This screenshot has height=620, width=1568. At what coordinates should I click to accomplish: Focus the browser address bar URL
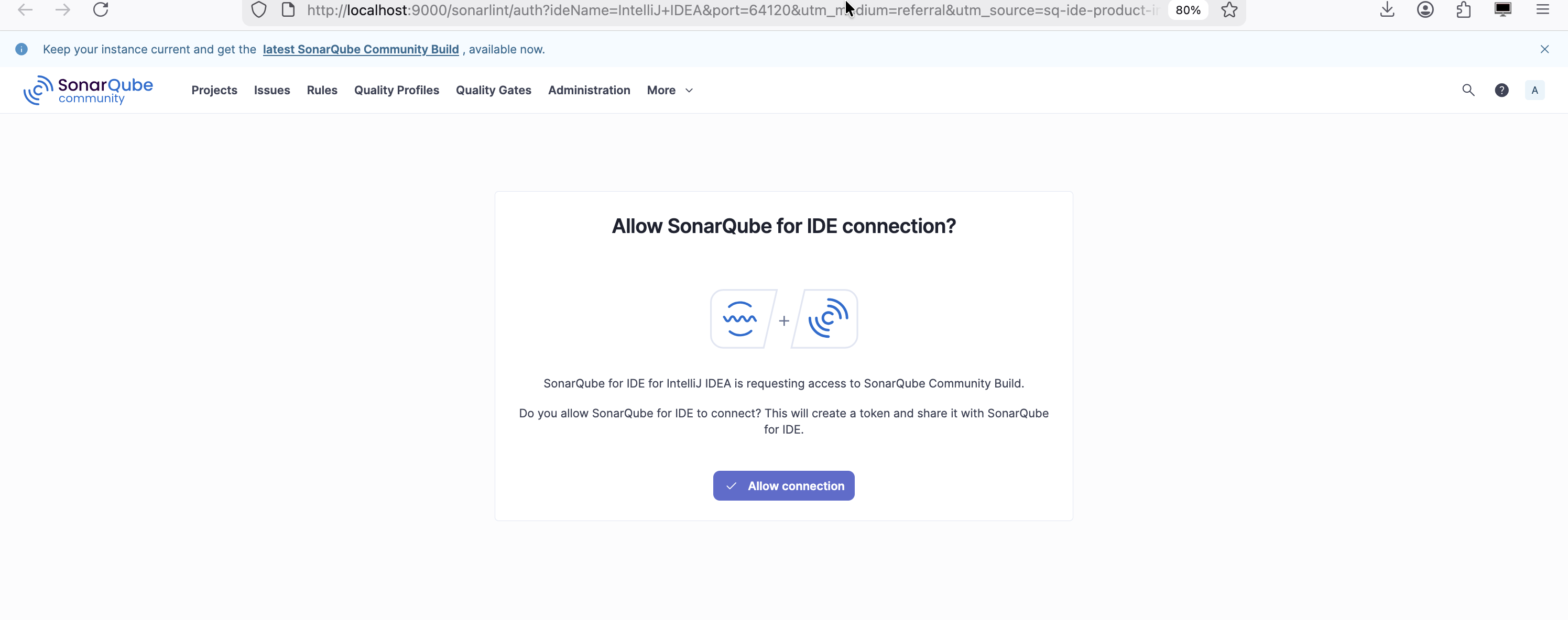point(731,10)
